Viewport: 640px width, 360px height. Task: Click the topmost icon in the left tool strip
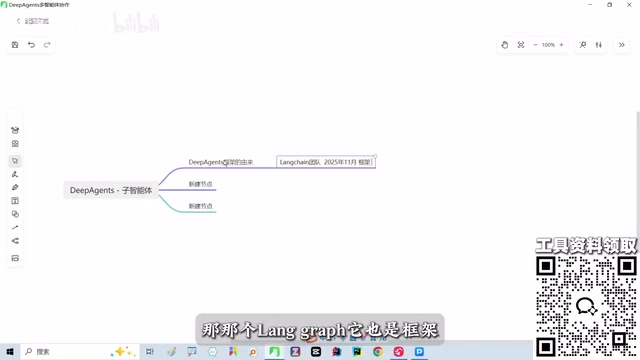coord(15,130)
